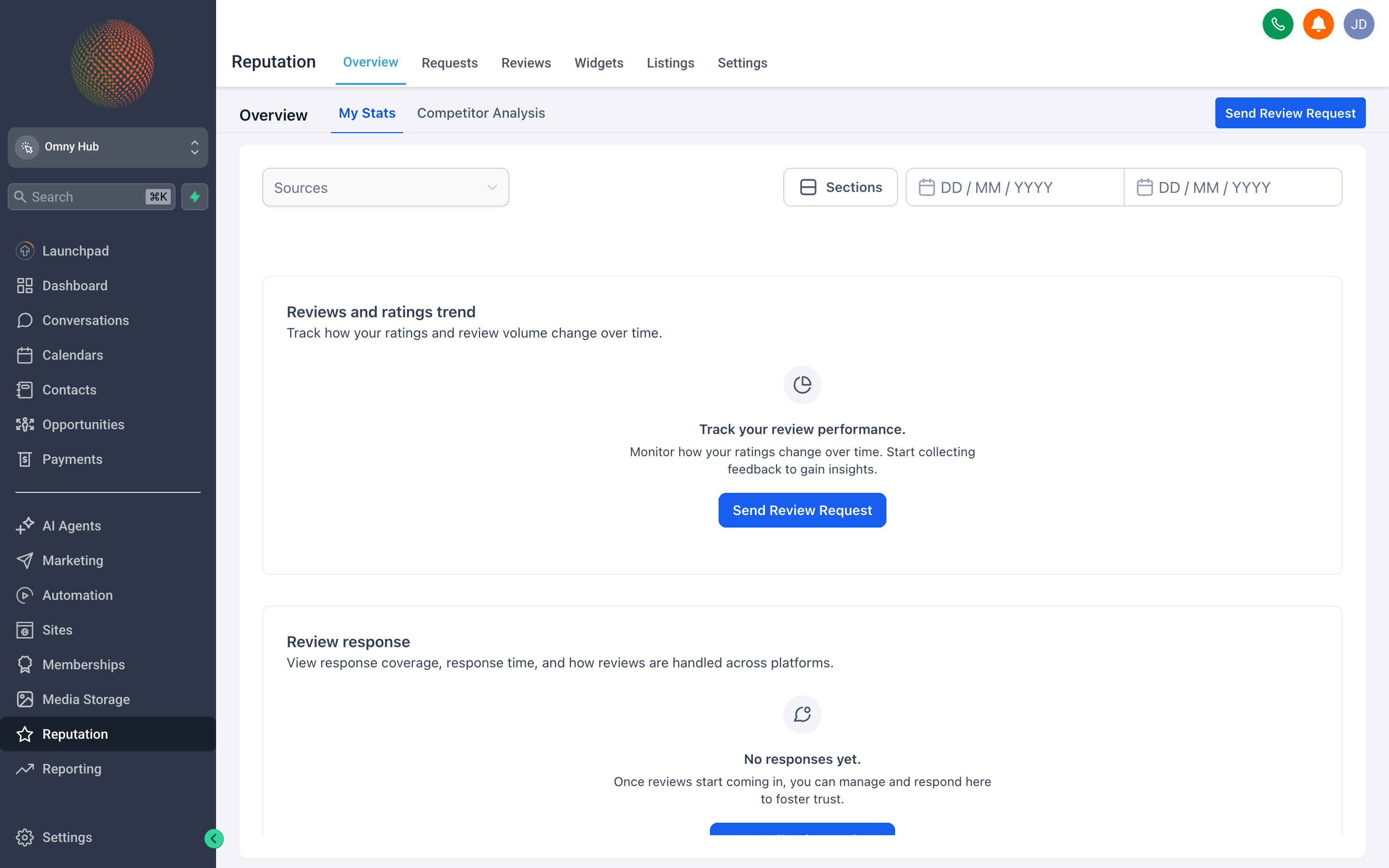Image resolution: width=1389 pixels, height=868 pixels.
Task: Click Send Review Request in trend card
Action: coord(802,510)
